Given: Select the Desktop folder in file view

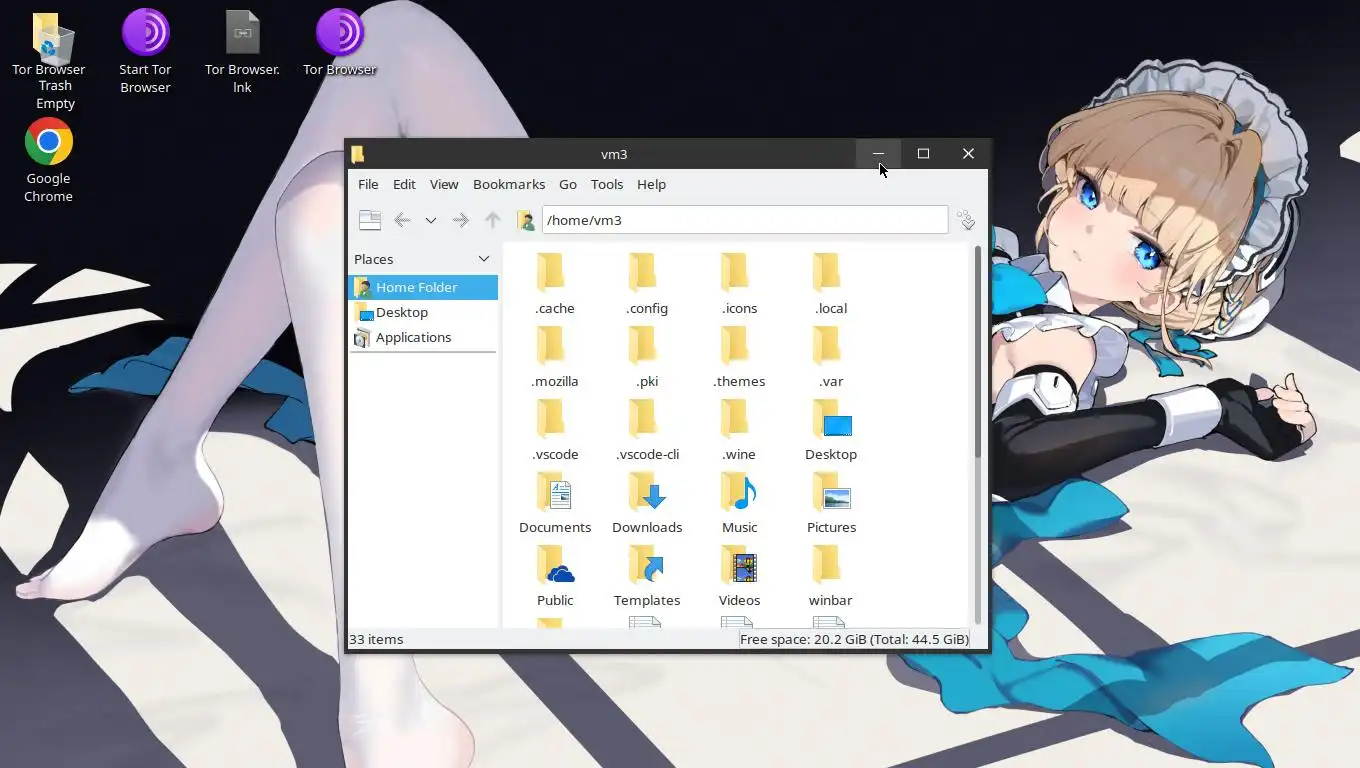Looking at the screenshot, I should [x=831, y=430].
